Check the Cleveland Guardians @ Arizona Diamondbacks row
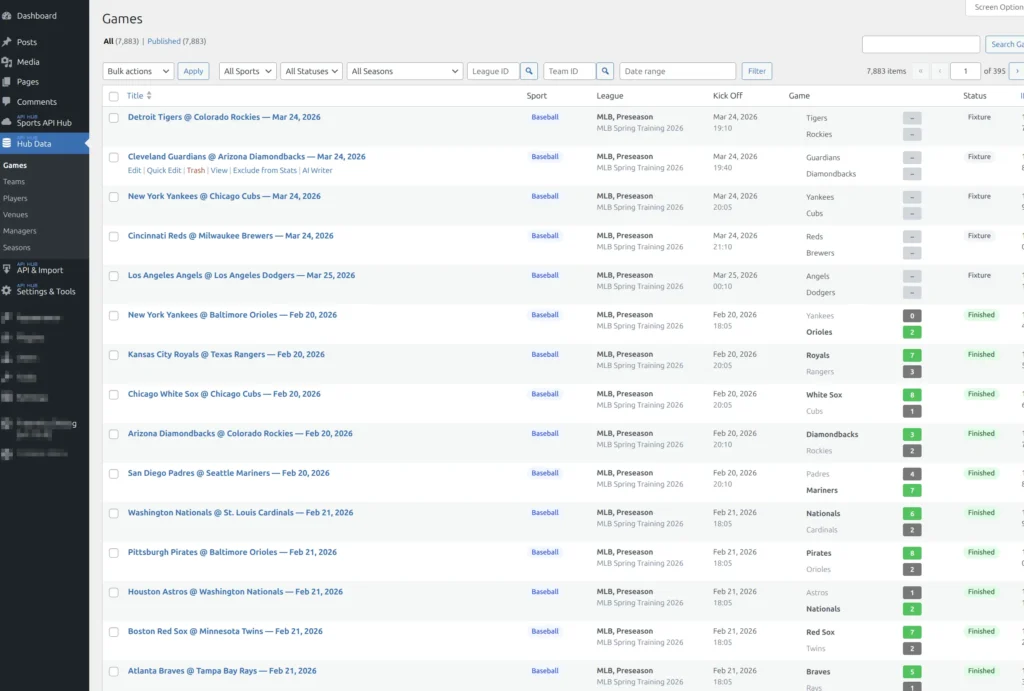The image size is (1024, 691). click(x=114, y=157)
